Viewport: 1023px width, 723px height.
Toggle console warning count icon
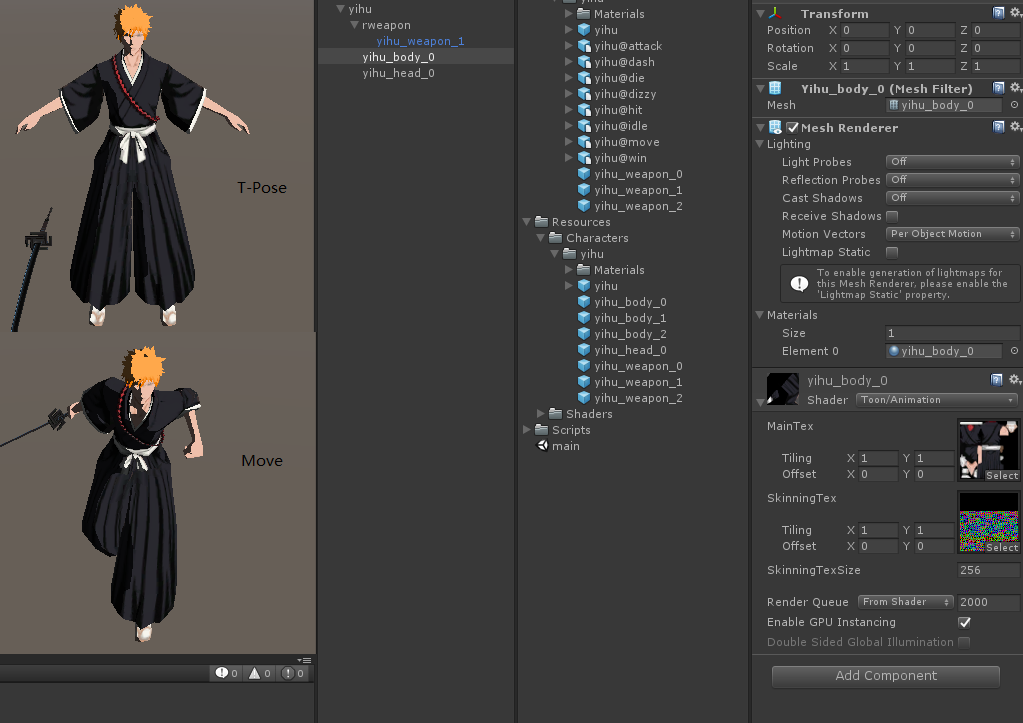(x=254, y=673)
